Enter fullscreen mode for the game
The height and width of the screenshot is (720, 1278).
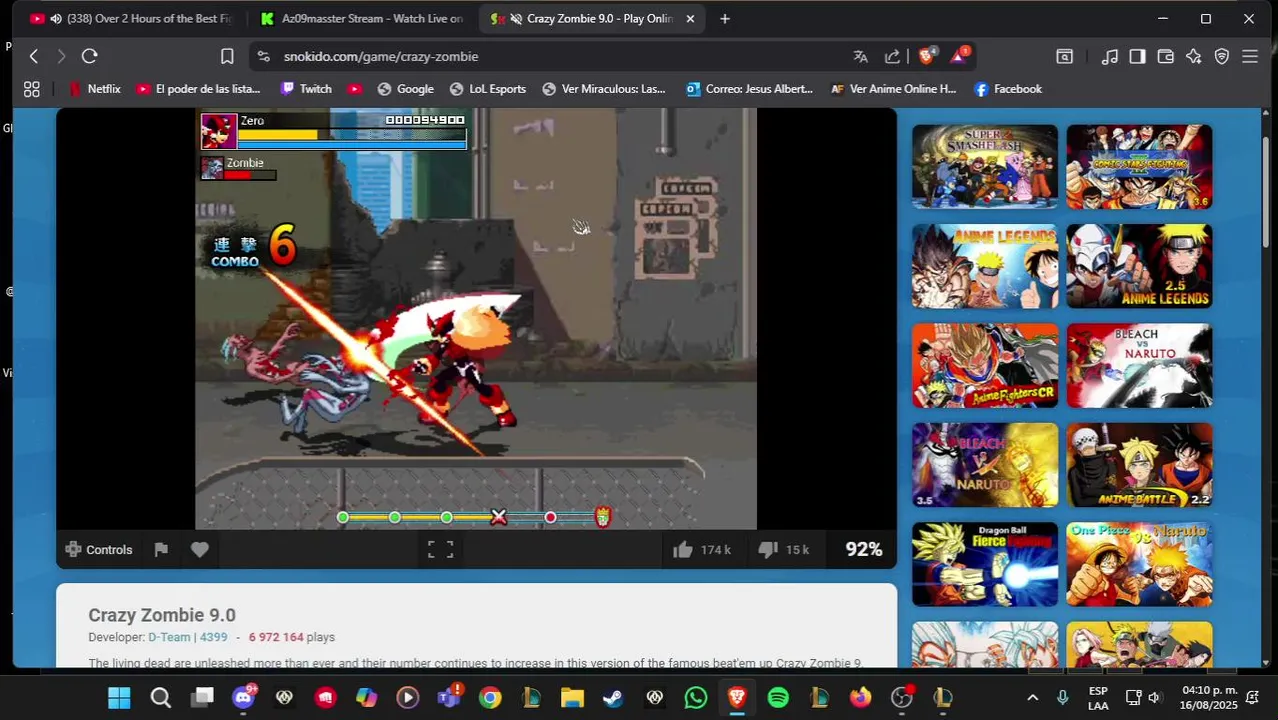point(441,549)
